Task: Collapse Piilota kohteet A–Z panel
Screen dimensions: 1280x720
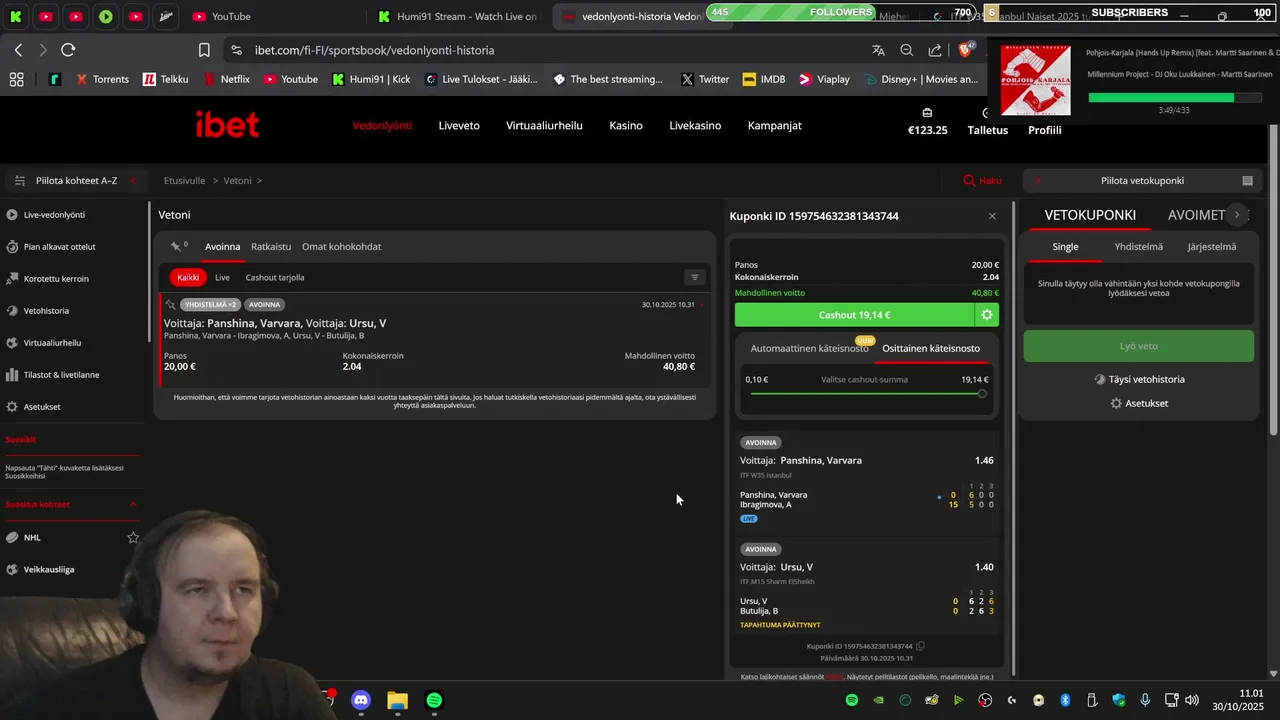Action: point(133,181)
